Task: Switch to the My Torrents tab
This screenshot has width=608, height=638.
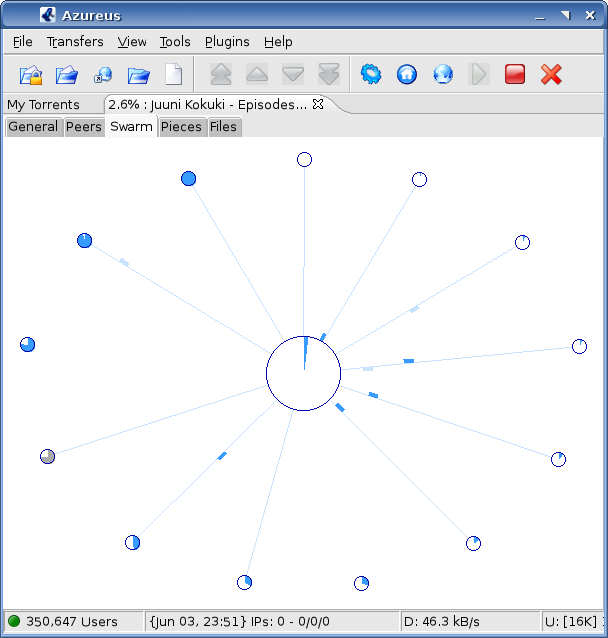Action: [x=43, y=105]
